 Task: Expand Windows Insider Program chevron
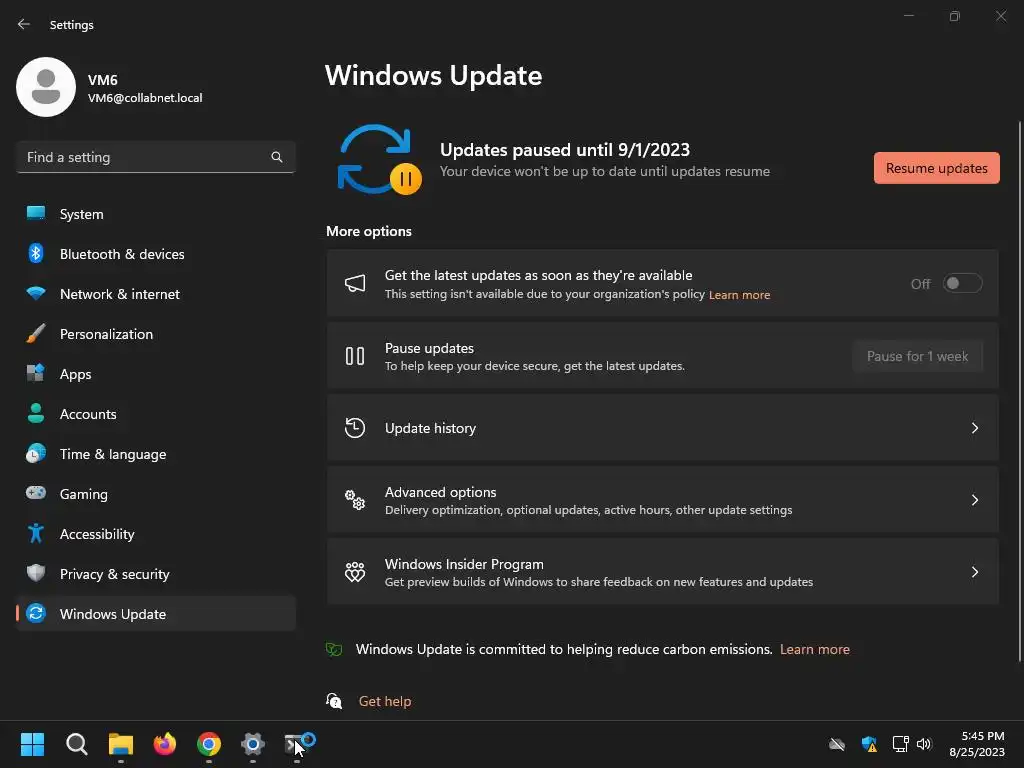974,571
